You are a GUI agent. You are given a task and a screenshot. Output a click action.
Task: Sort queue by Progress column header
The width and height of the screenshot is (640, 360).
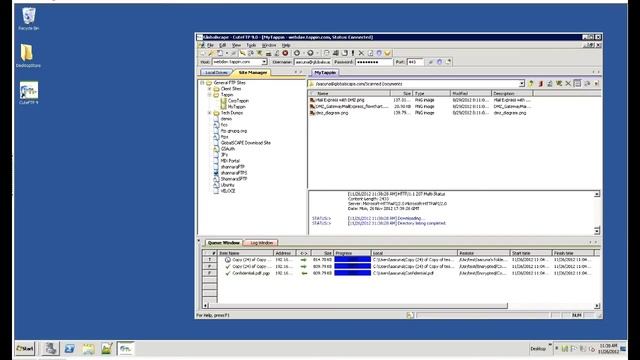353,253
